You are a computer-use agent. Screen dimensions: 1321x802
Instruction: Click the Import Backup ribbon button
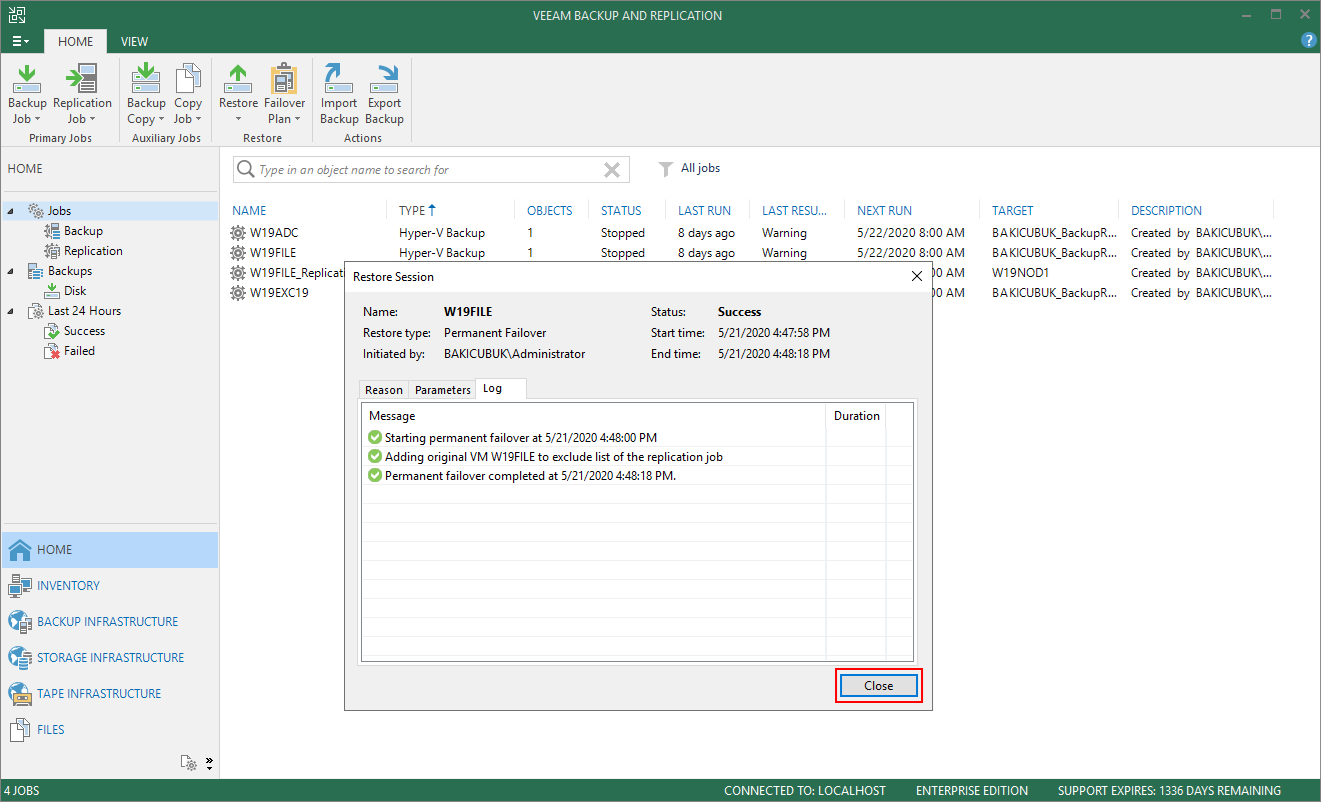(339, 95)
